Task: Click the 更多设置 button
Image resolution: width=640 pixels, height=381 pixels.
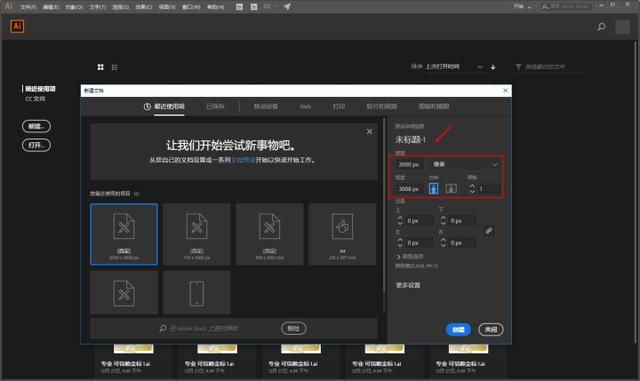Action: coord(408,285)
